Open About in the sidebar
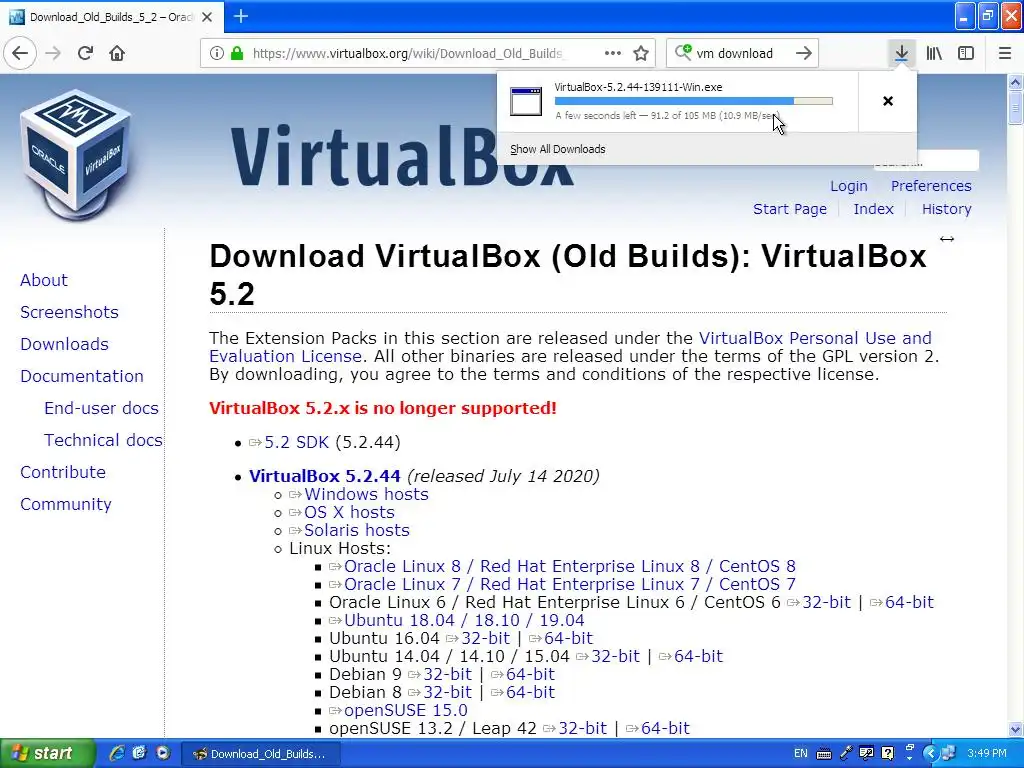Image resolution: width=1024 pixels, height=768 pixels. [44, 280]
